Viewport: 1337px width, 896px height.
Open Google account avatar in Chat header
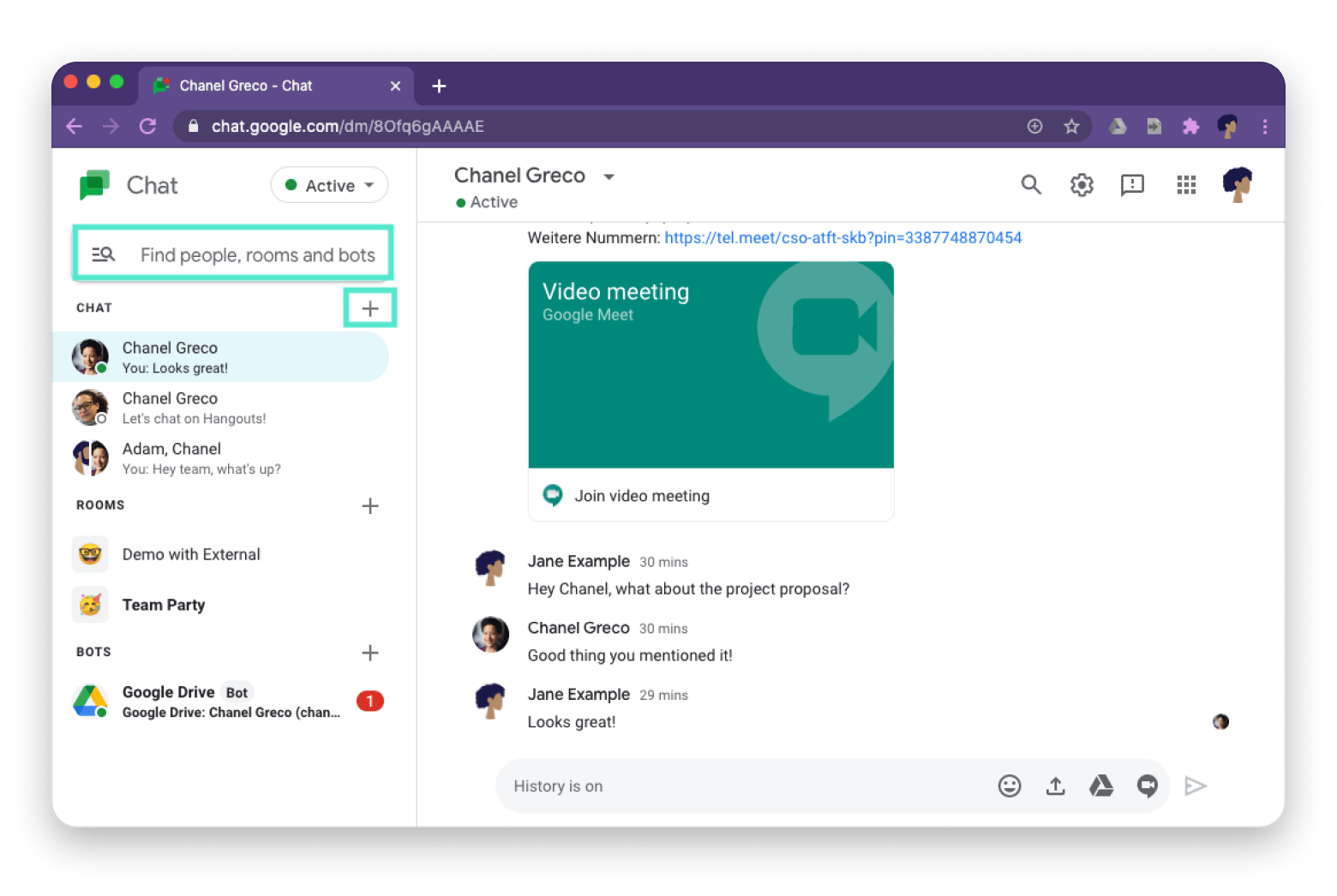point(1238,184)
